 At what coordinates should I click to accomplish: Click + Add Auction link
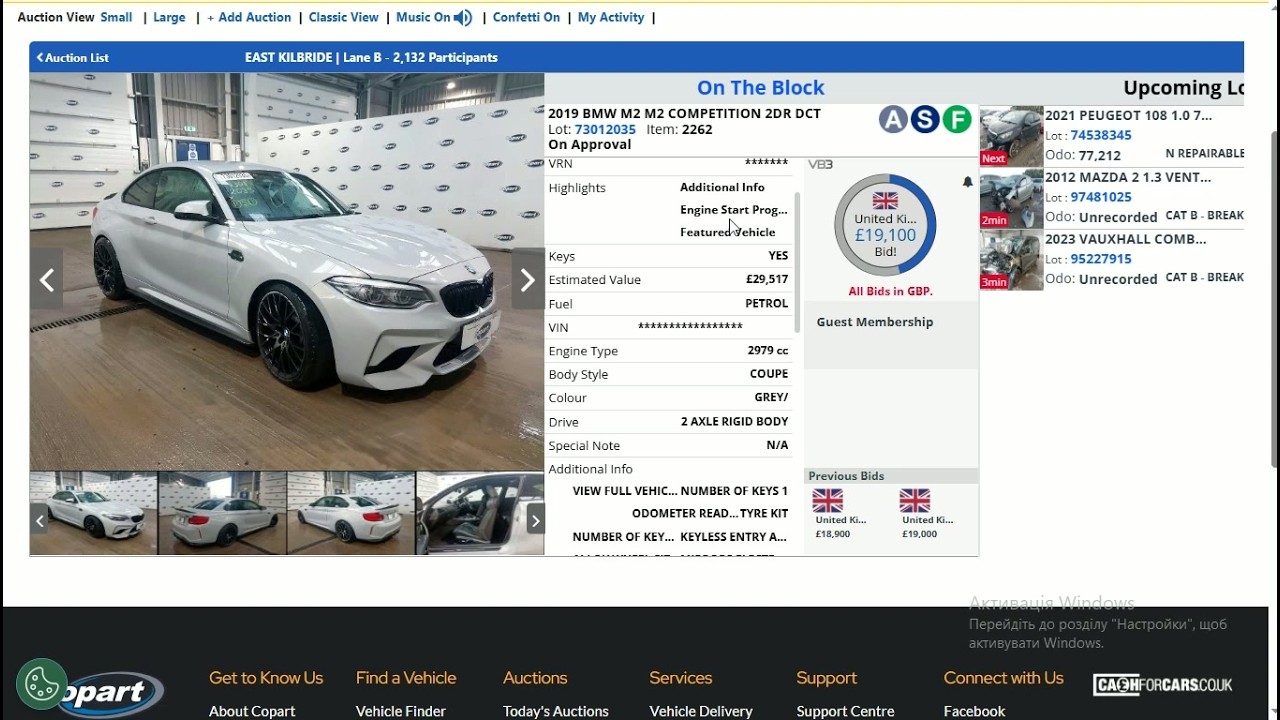point(249,17)
